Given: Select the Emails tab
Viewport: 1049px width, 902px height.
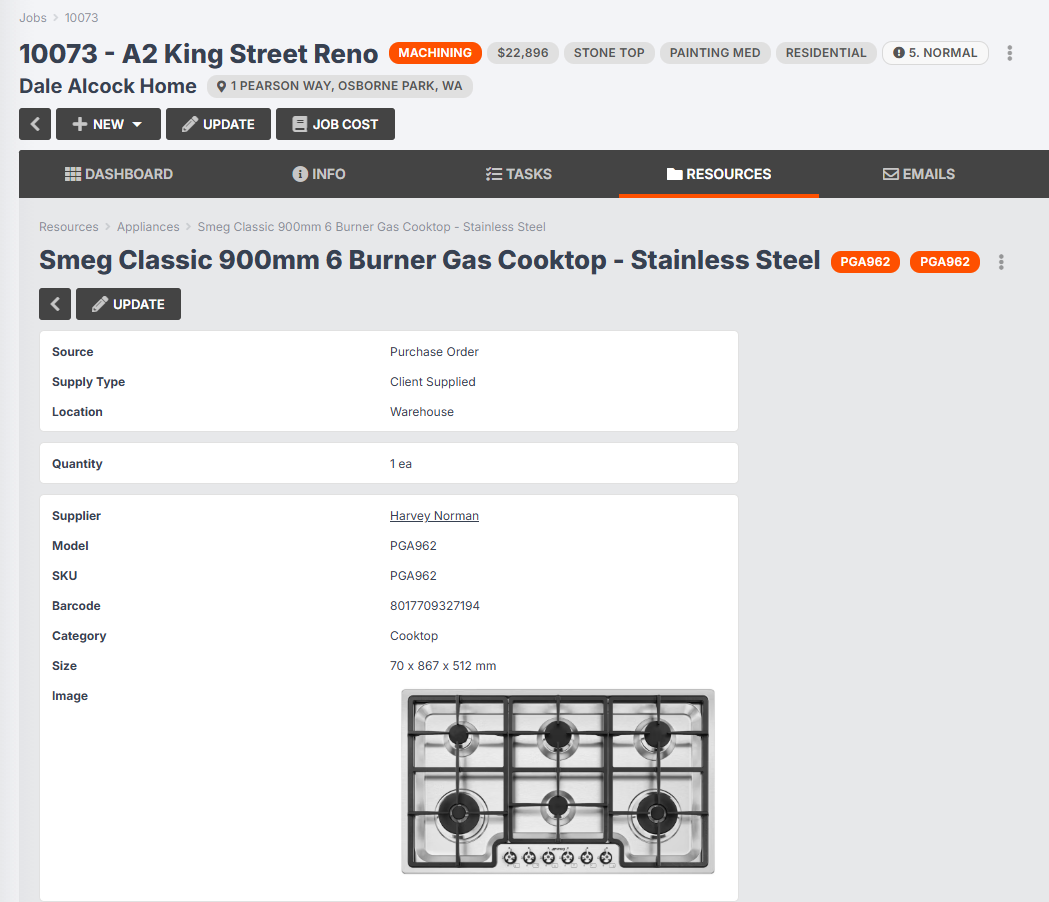Looking at the screenshot, I should [918, 174].
